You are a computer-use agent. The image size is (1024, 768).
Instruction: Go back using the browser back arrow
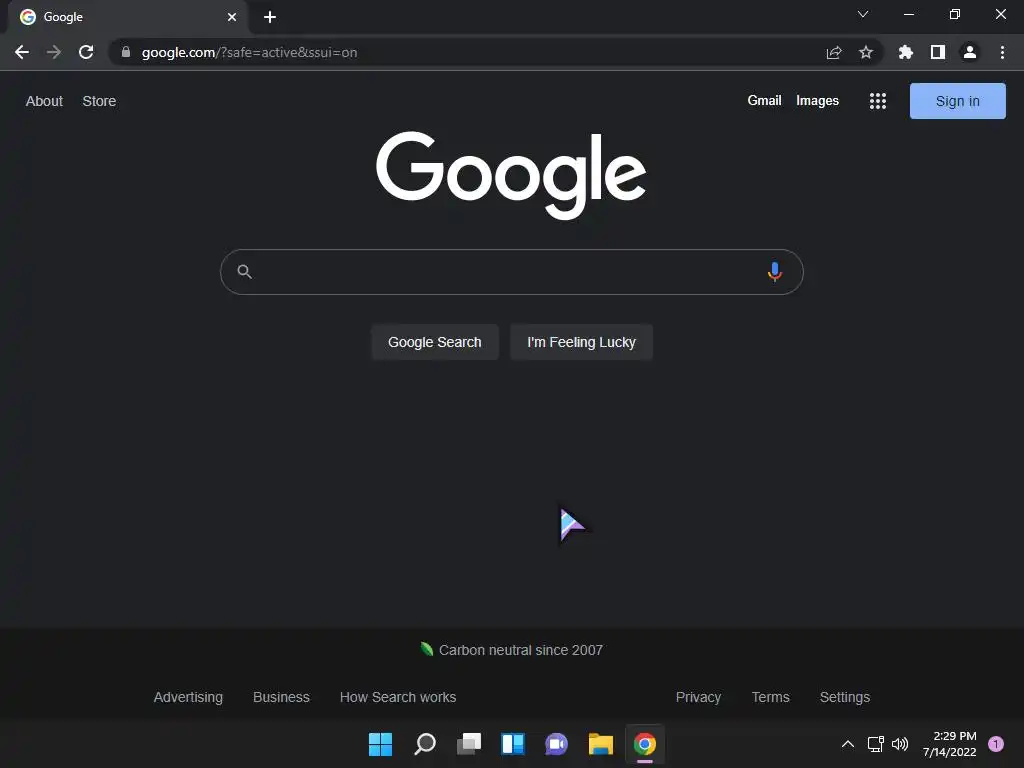pos(22,52)
